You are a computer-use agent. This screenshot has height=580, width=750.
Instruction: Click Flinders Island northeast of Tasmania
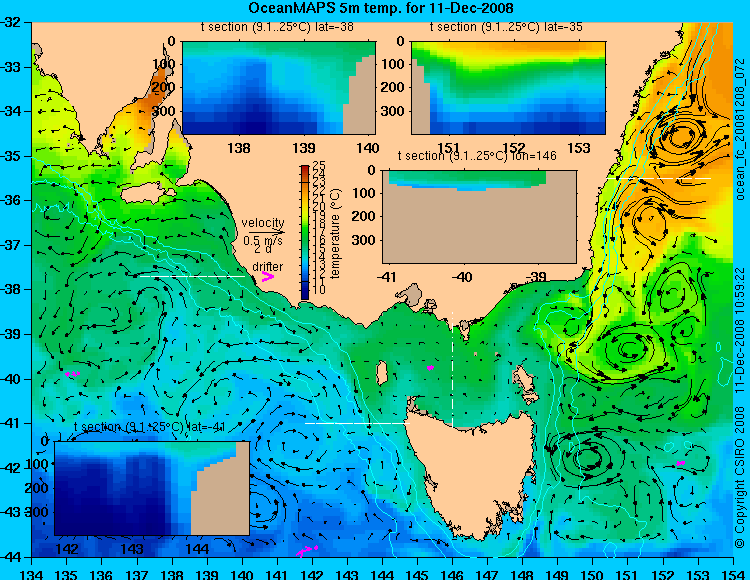coord(524,379)
